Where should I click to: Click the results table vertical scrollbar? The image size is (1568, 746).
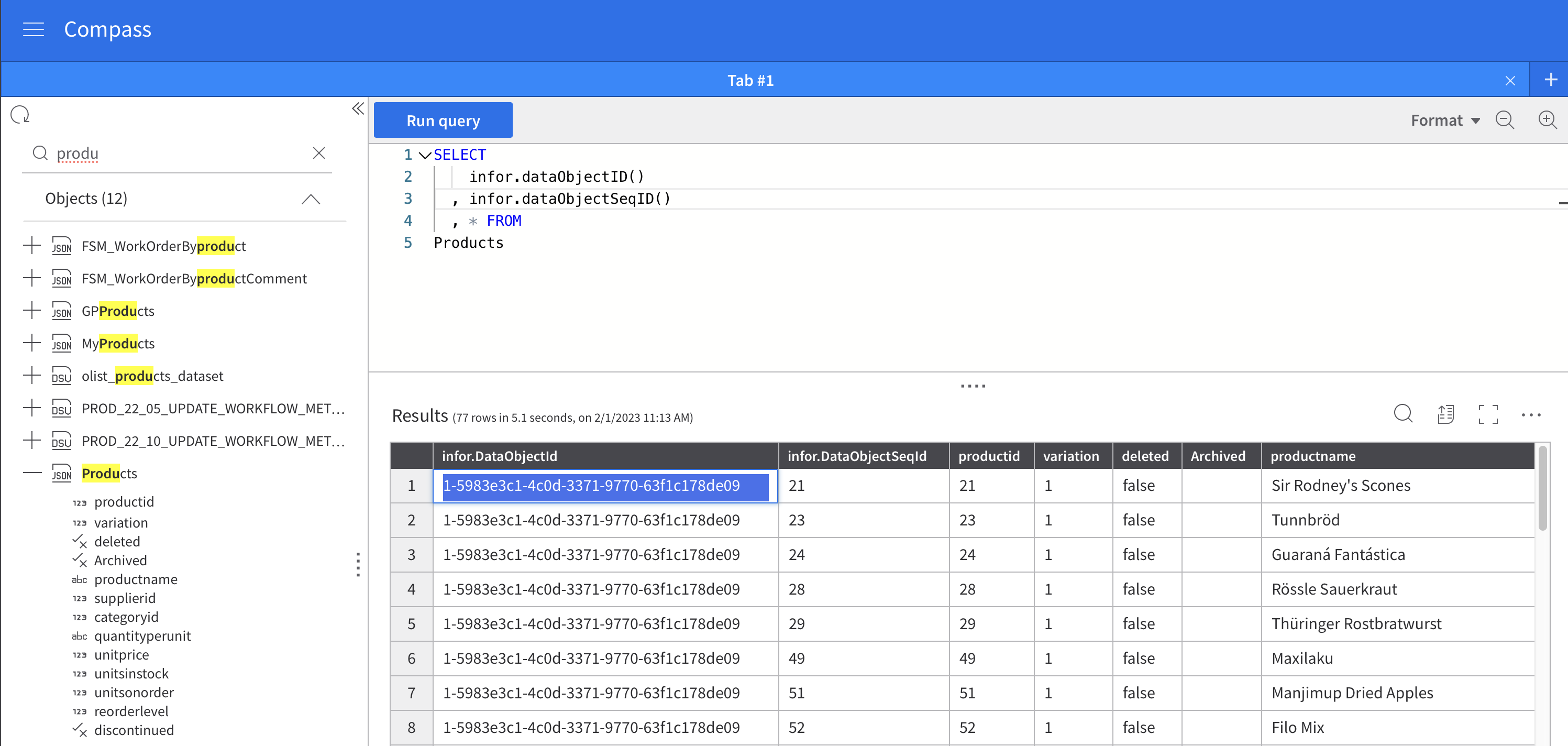1542,489
